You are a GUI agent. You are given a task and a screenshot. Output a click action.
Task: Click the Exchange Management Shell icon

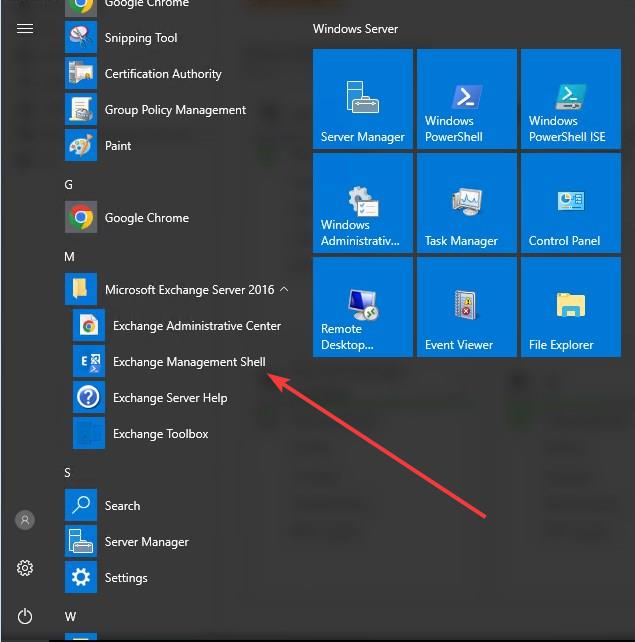tap(89, 362)
